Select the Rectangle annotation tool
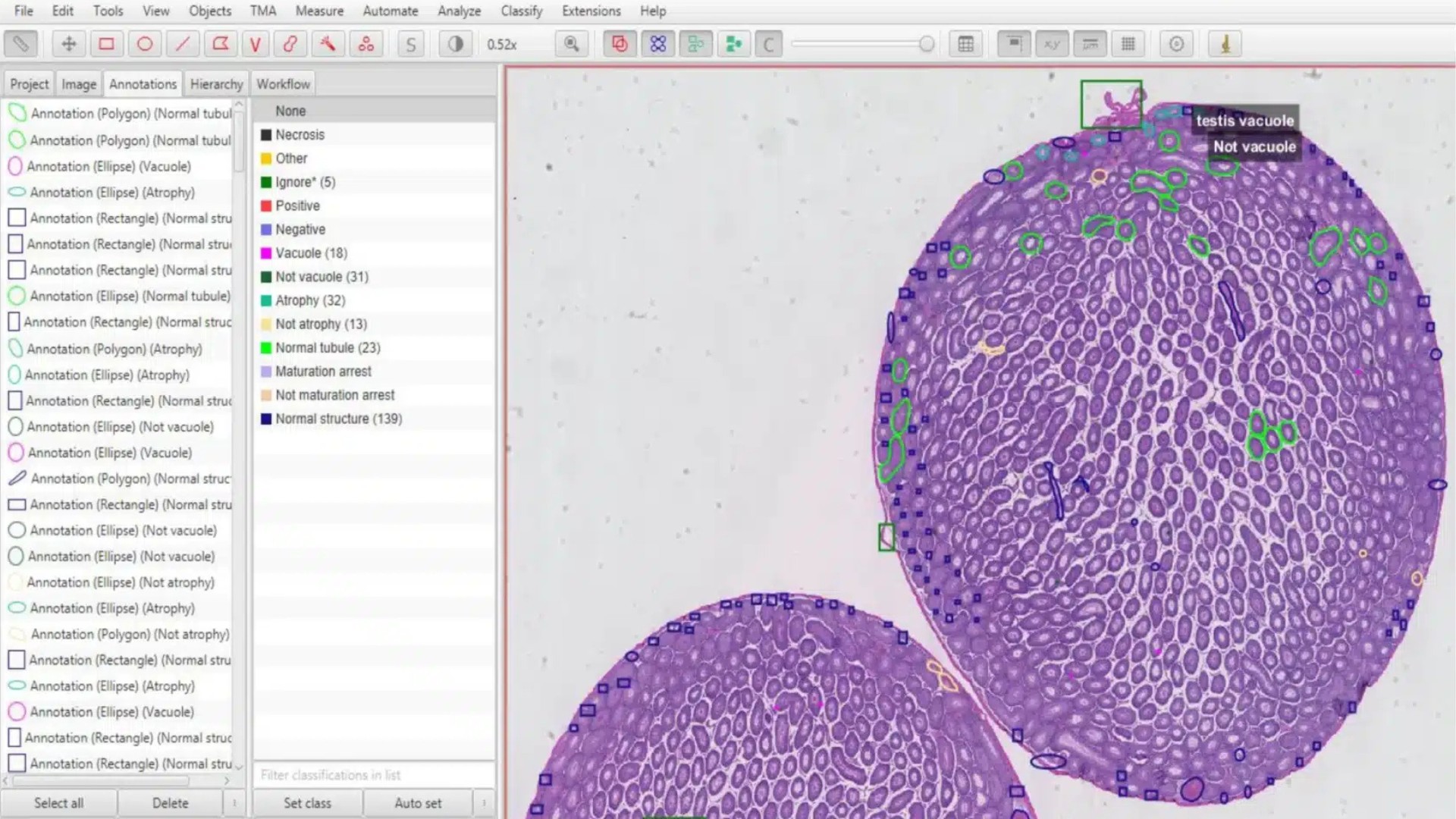The height and width of the screenshot is (819, 1456). (x=107, y=44)
